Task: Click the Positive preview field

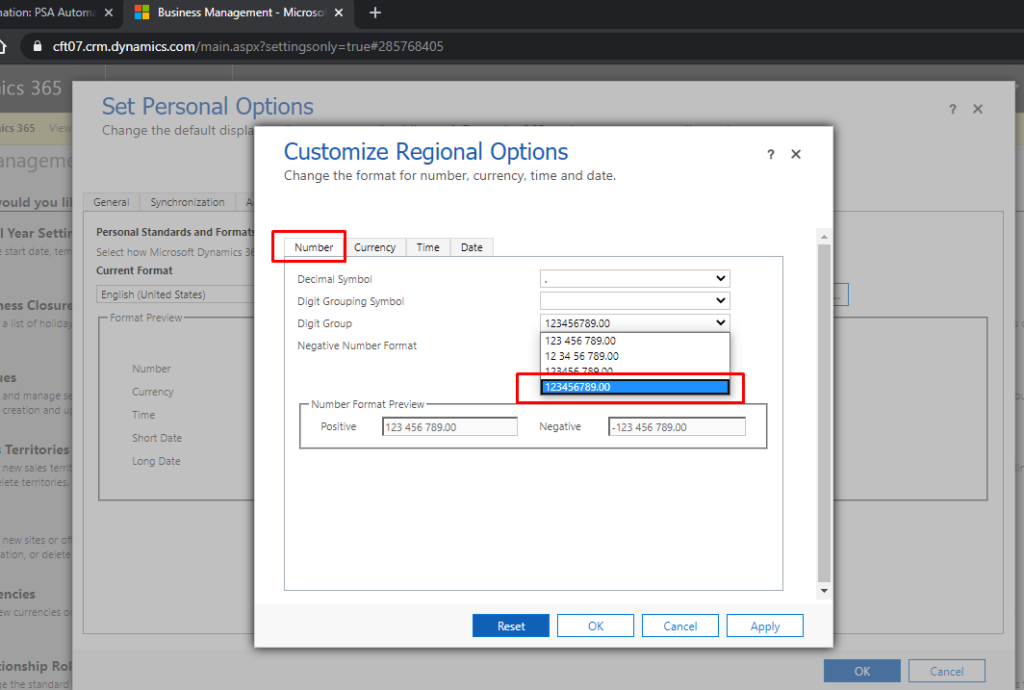Action: [x=450, y=427]
